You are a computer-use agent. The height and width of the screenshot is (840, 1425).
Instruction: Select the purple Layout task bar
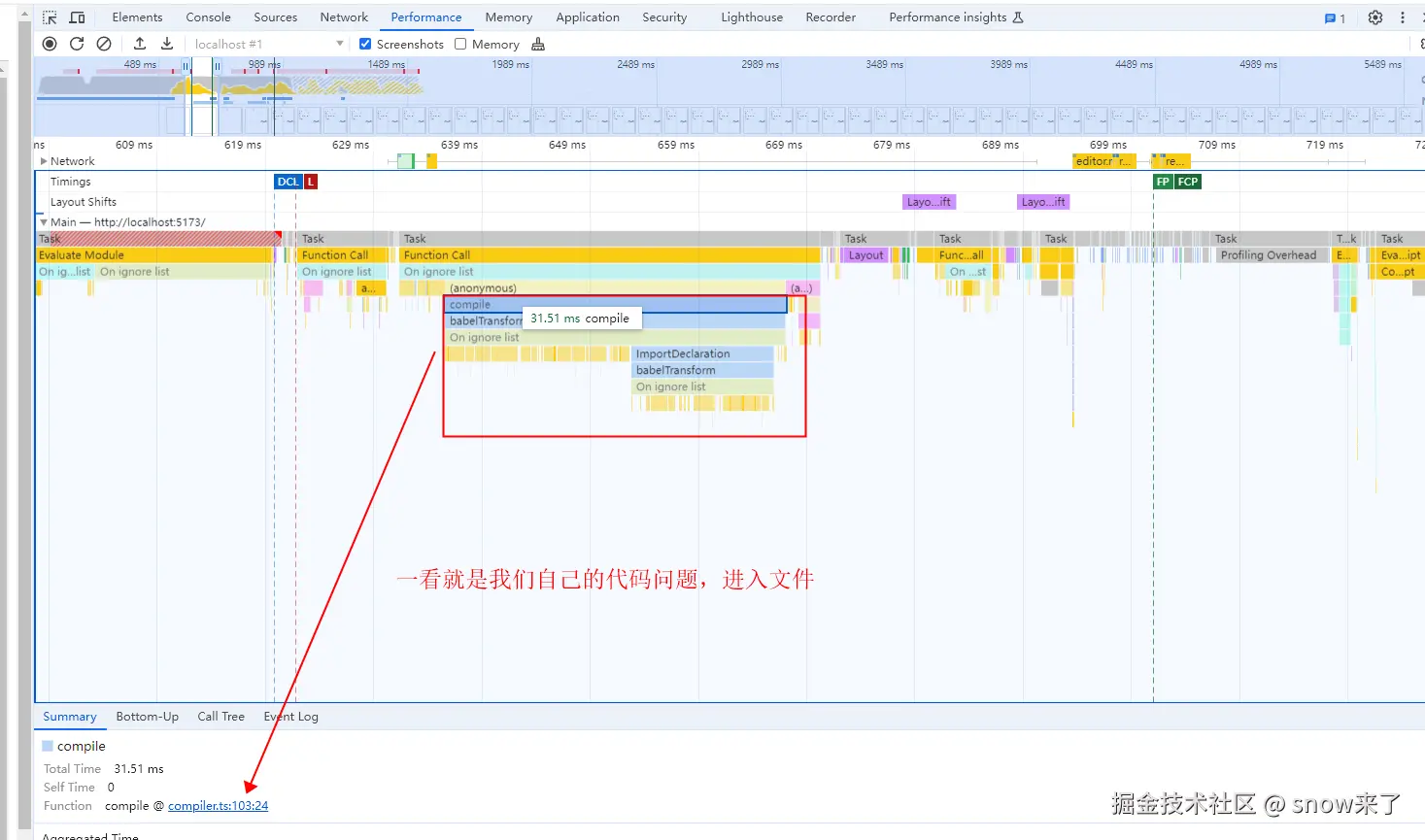coord(866,255)
